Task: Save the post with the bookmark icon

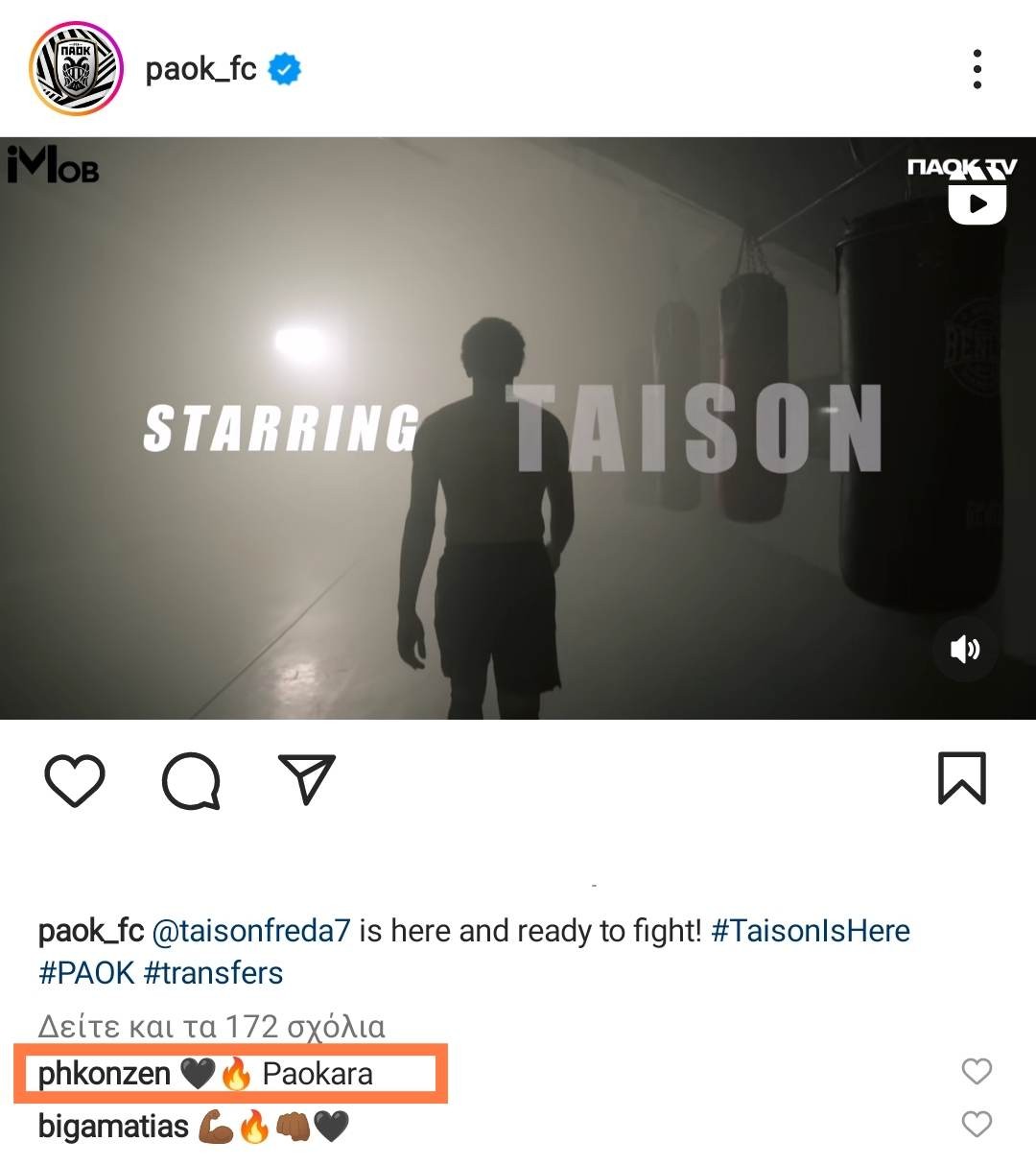Action: pos(961,777)
